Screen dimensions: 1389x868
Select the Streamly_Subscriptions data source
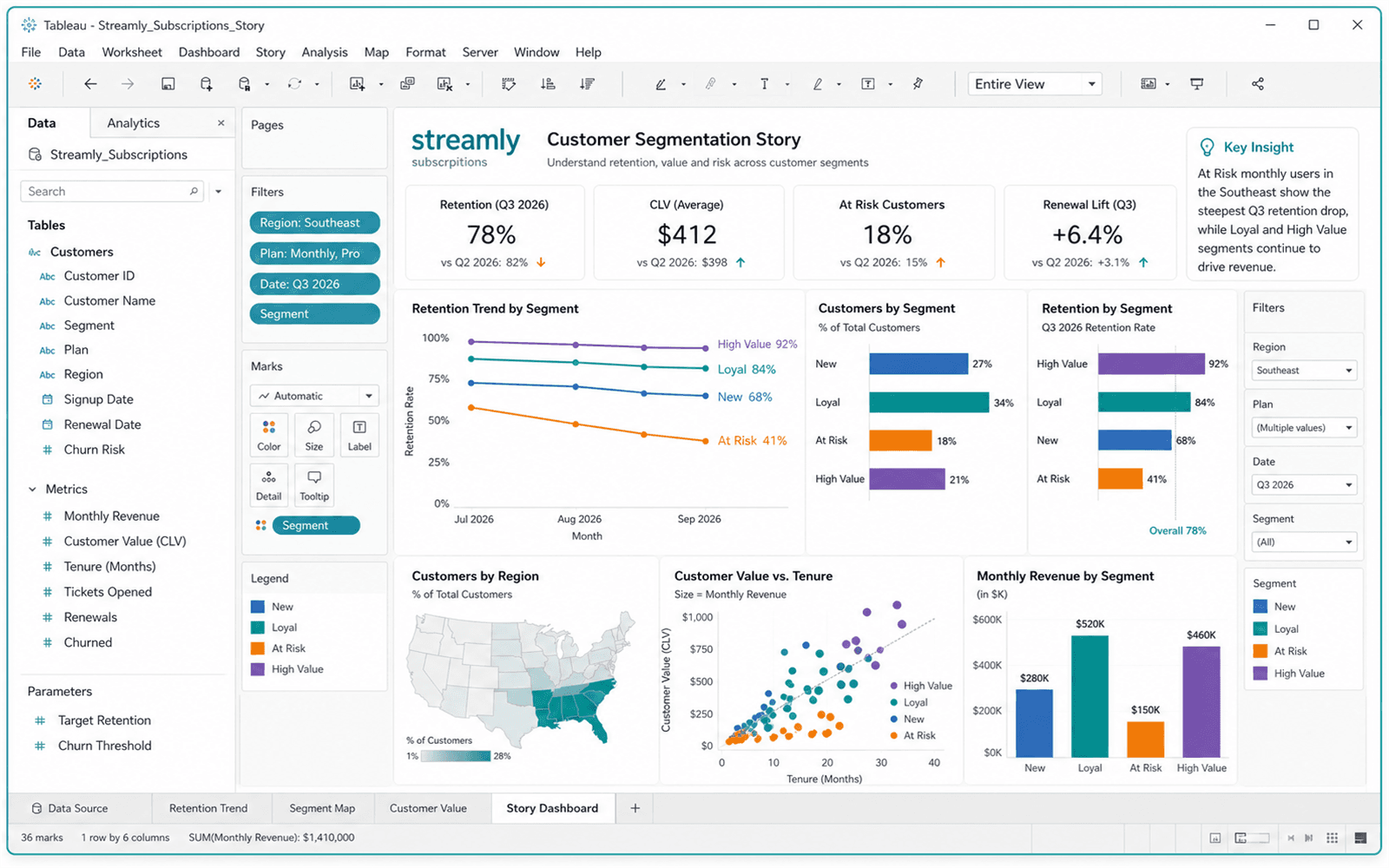tap(109, 155)
